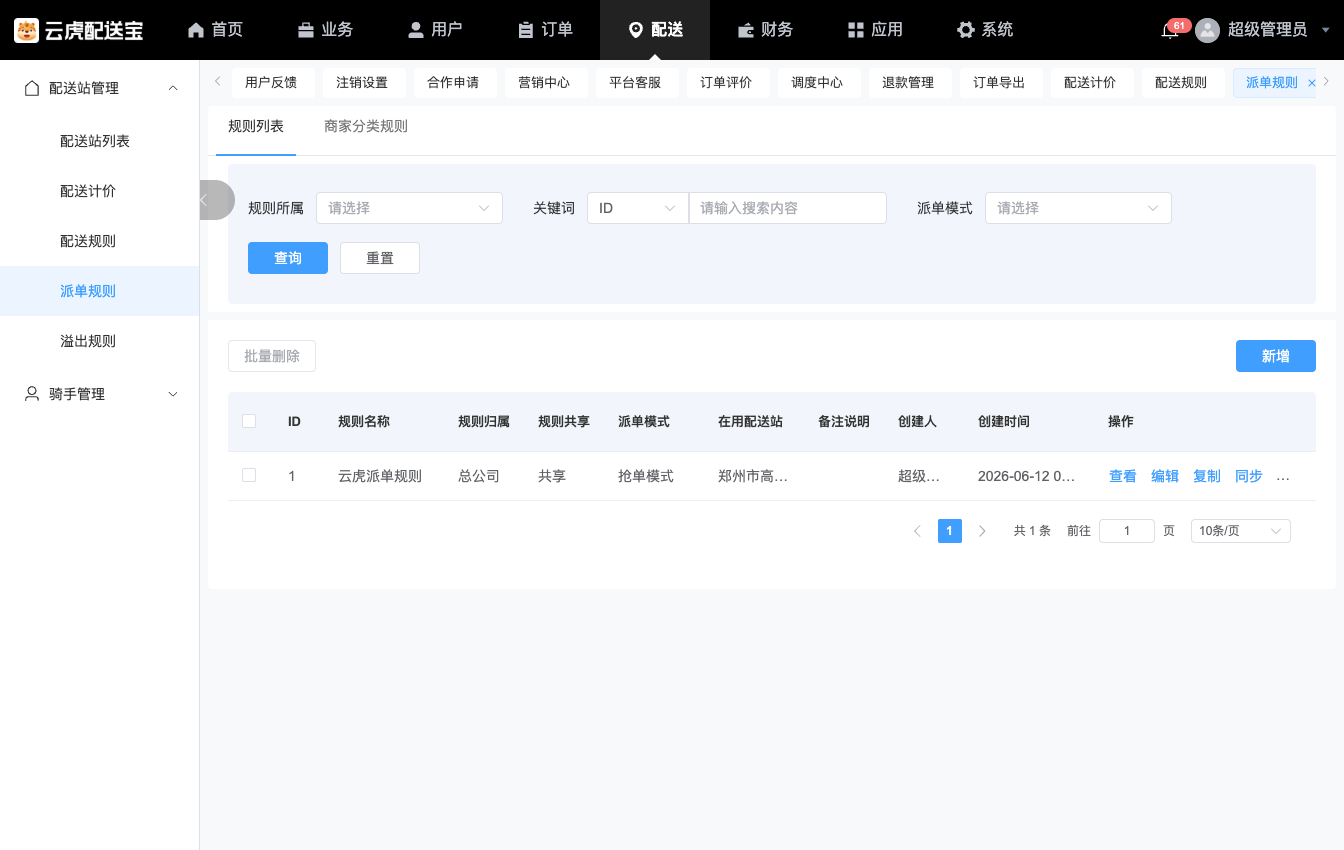The height and width of the screenshot is (850, 1344).
Task: Open 配送站列表 in the sidebar
Action: (100, 141)
